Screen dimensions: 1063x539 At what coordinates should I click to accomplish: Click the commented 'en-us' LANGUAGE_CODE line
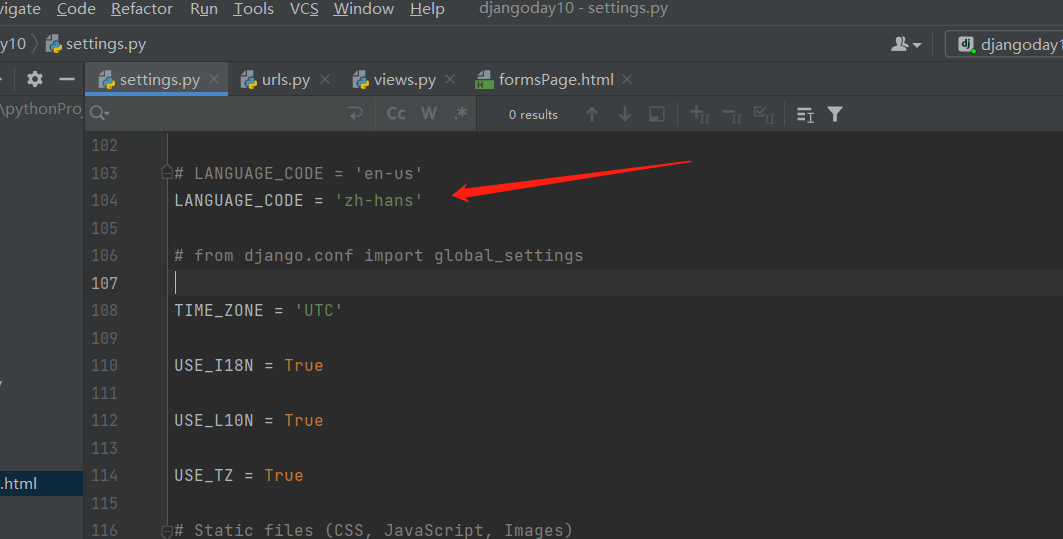tap(298, 174)
